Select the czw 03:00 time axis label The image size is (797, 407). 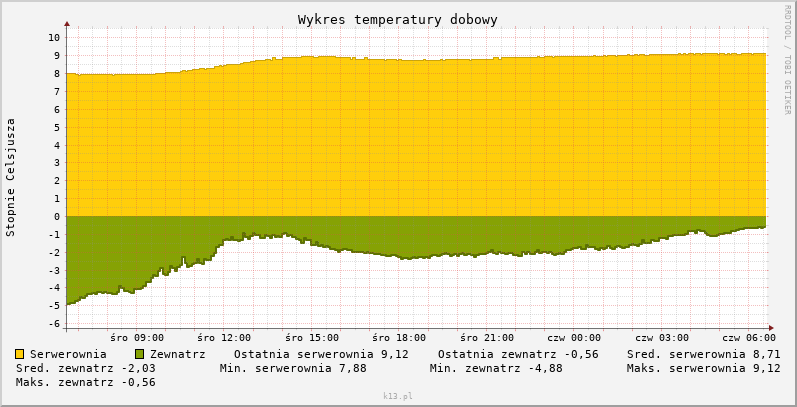[661, 338]
